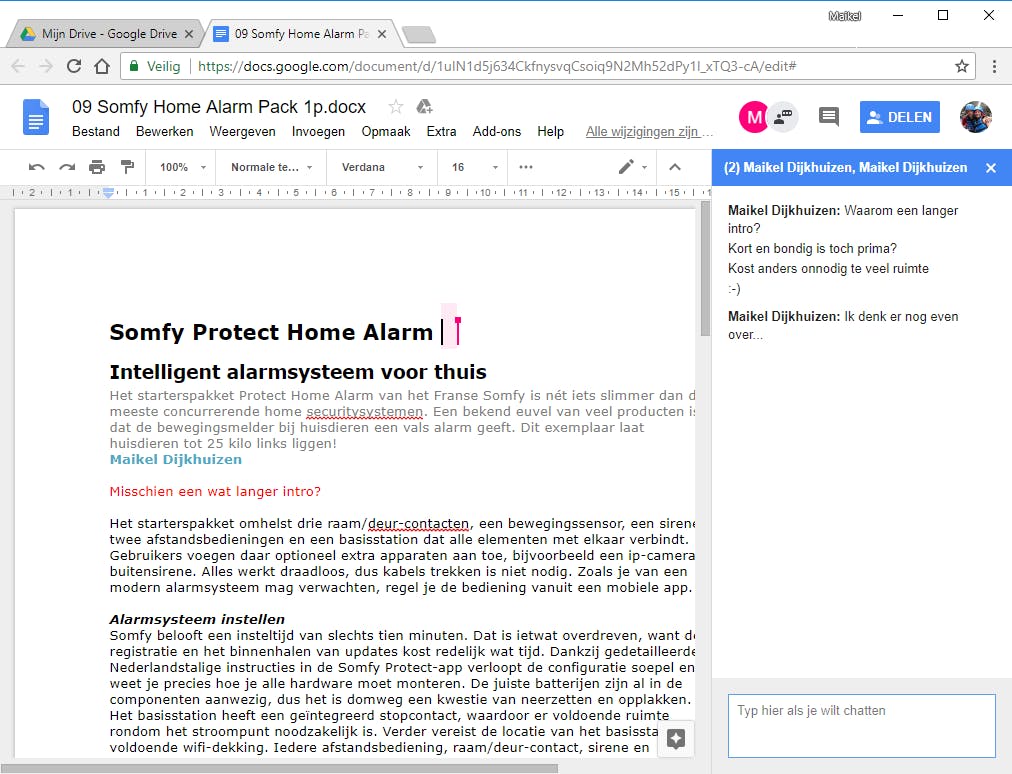Go forward using browser forward arrow
This screenshot has height=774, width=1012.
tap(46, 66)
